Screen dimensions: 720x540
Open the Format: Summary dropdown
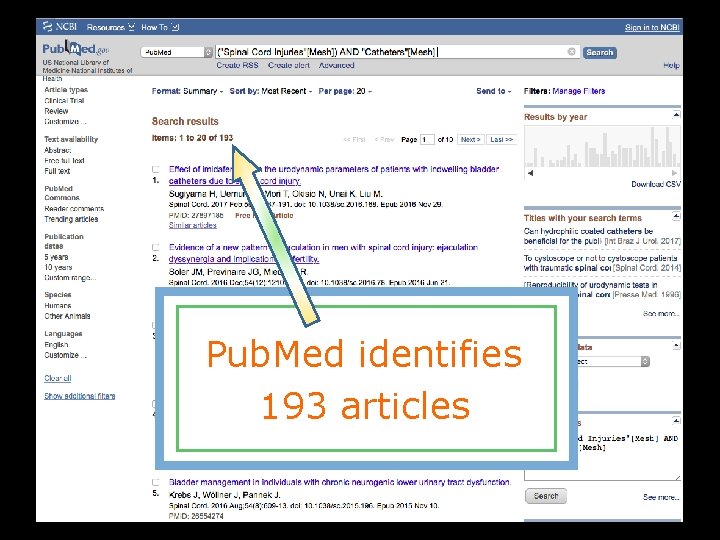point(187,91)
